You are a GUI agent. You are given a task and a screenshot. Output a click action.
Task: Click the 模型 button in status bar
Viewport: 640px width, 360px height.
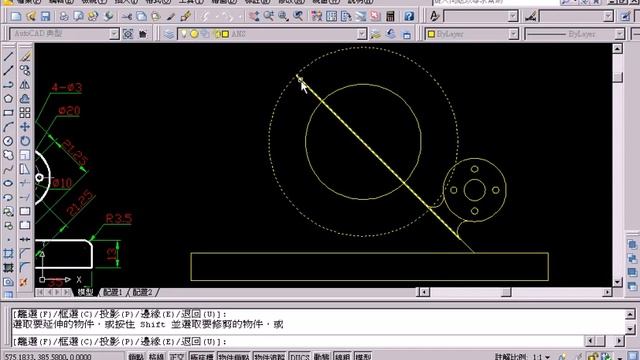click(x=363, y=356)
